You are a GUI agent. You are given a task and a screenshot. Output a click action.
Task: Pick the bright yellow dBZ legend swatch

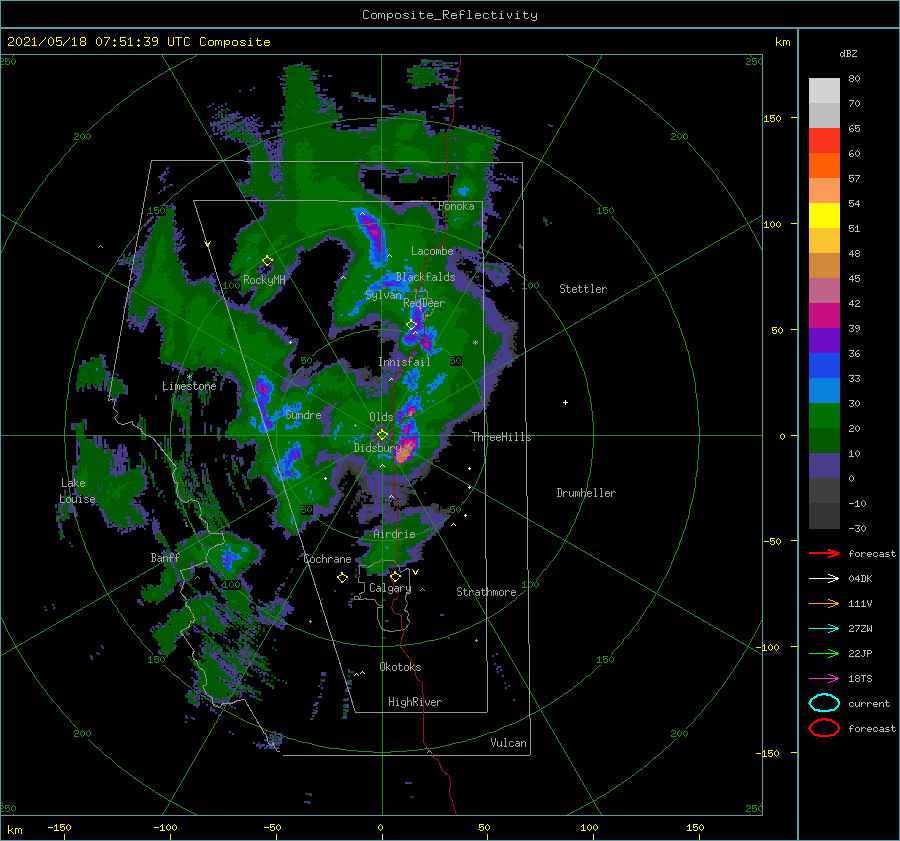tap(824, 215)
